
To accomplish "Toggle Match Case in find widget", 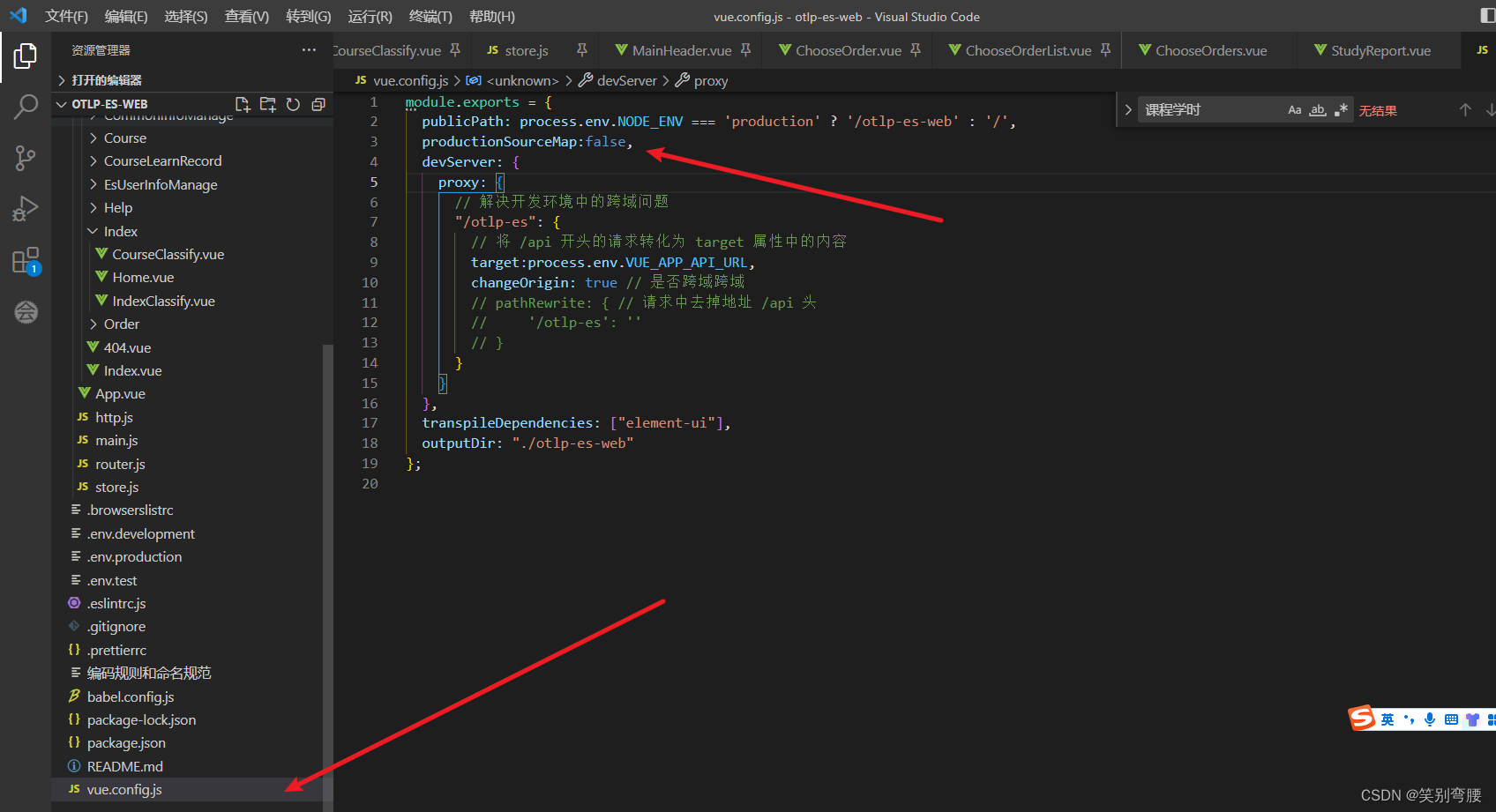I will (x=1294, y=110).
